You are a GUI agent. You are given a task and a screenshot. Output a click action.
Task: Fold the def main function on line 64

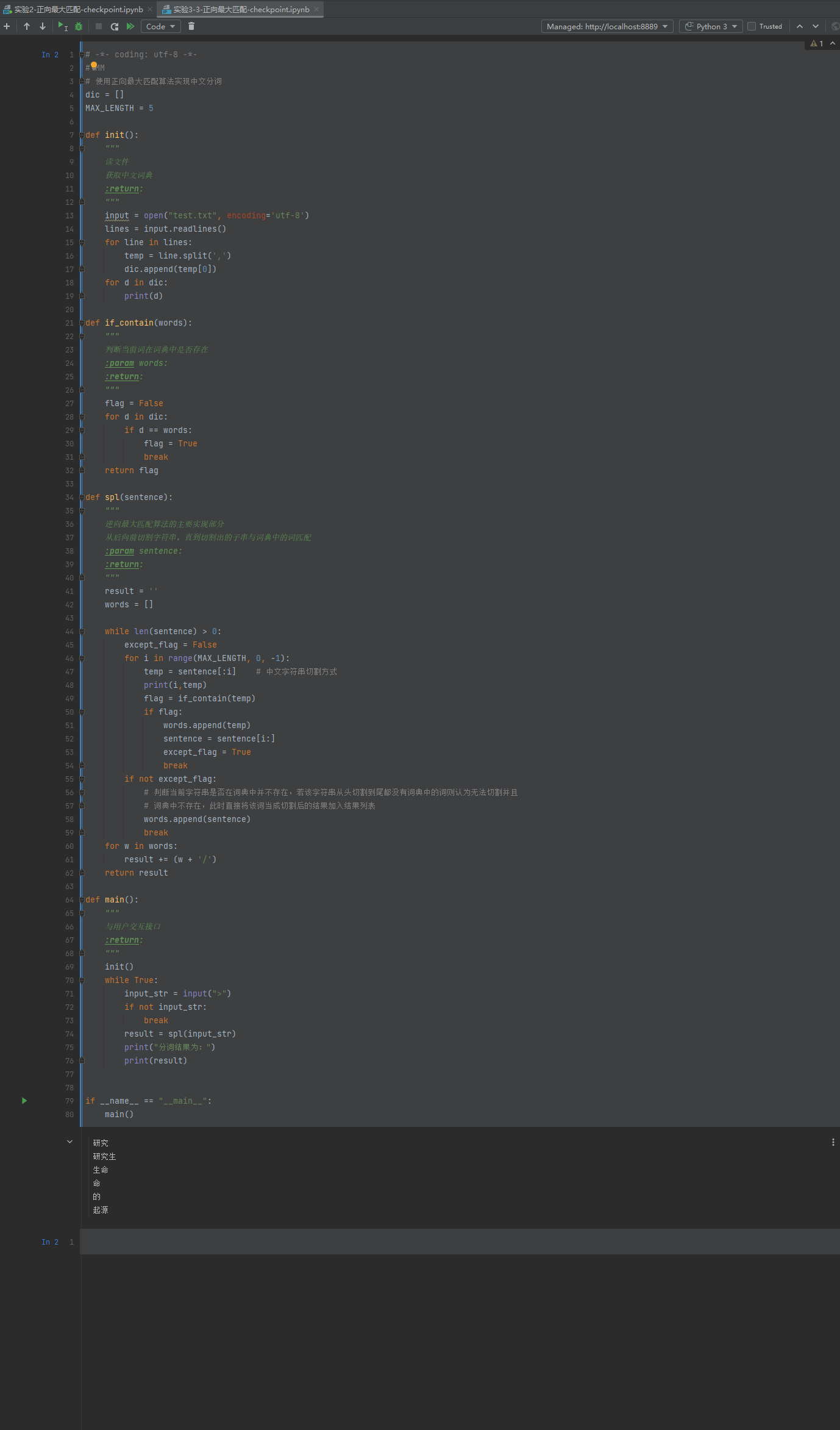pos(82,900)
